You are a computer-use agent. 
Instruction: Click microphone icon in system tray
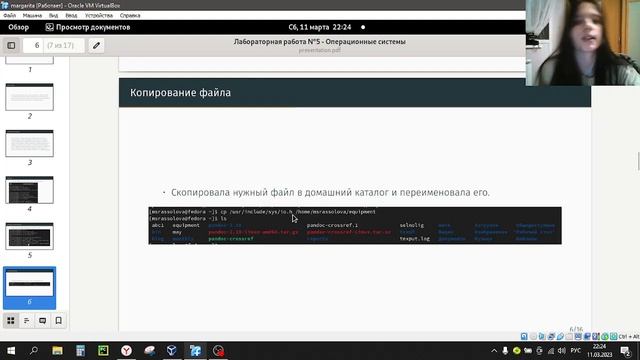pyautogui.click(x=505, y=351)
